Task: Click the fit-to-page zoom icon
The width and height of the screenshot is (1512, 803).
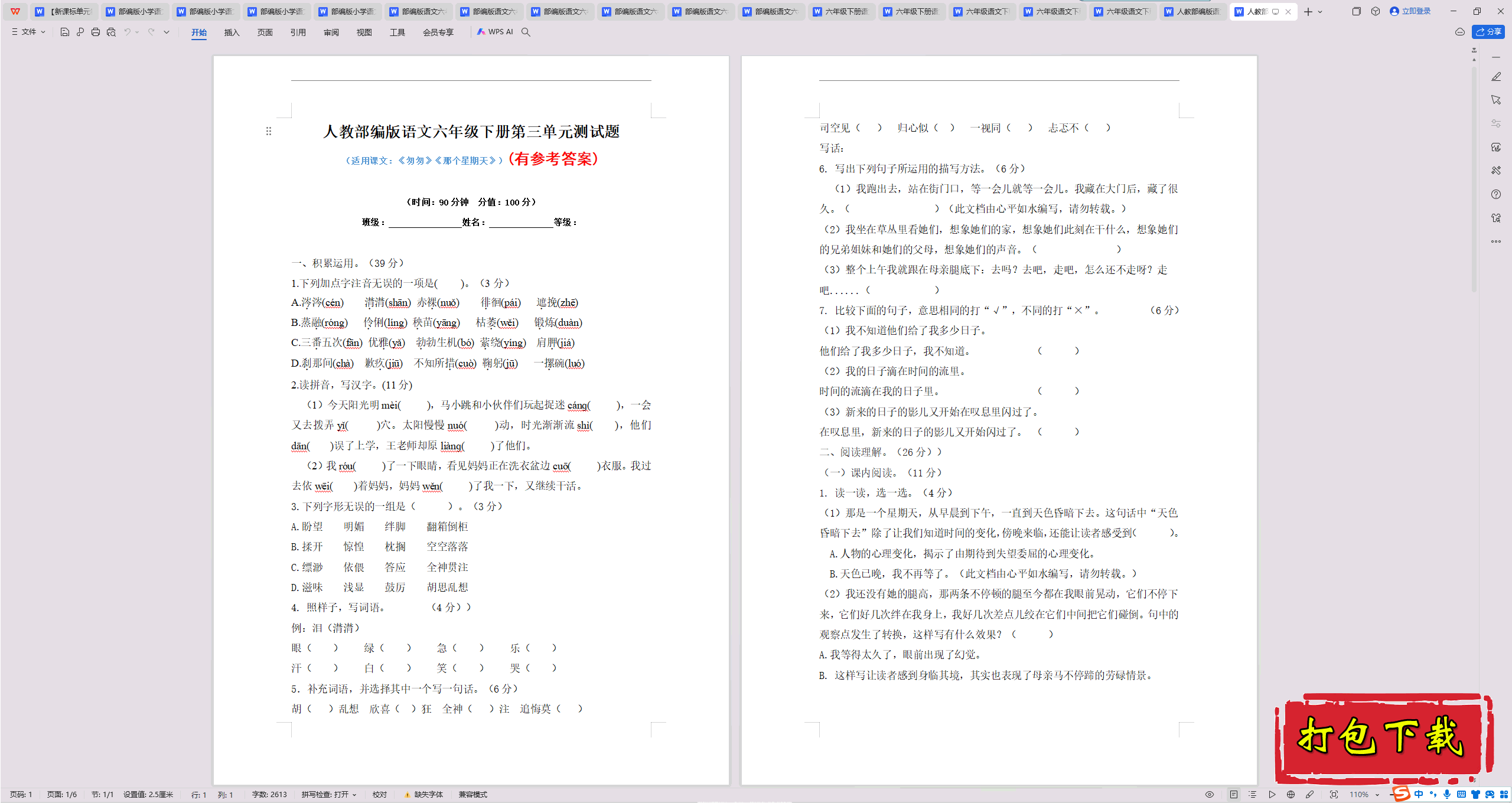Action: (x=1334, y=795)
